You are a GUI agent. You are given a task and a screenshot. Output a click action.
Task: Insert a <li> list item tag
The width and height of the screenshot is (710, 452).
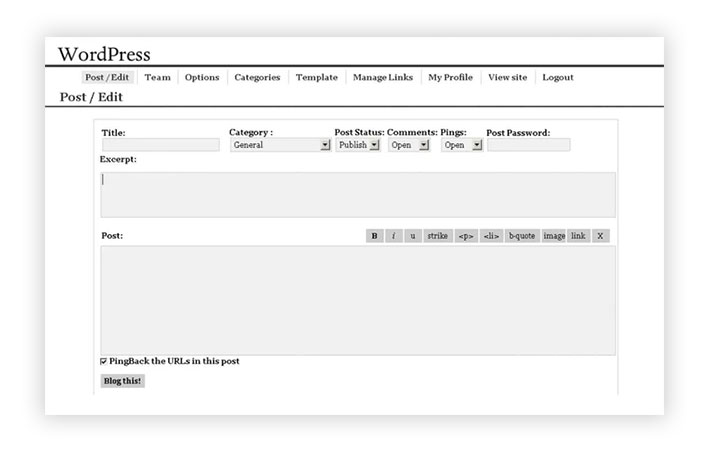(x=491, y=236)
